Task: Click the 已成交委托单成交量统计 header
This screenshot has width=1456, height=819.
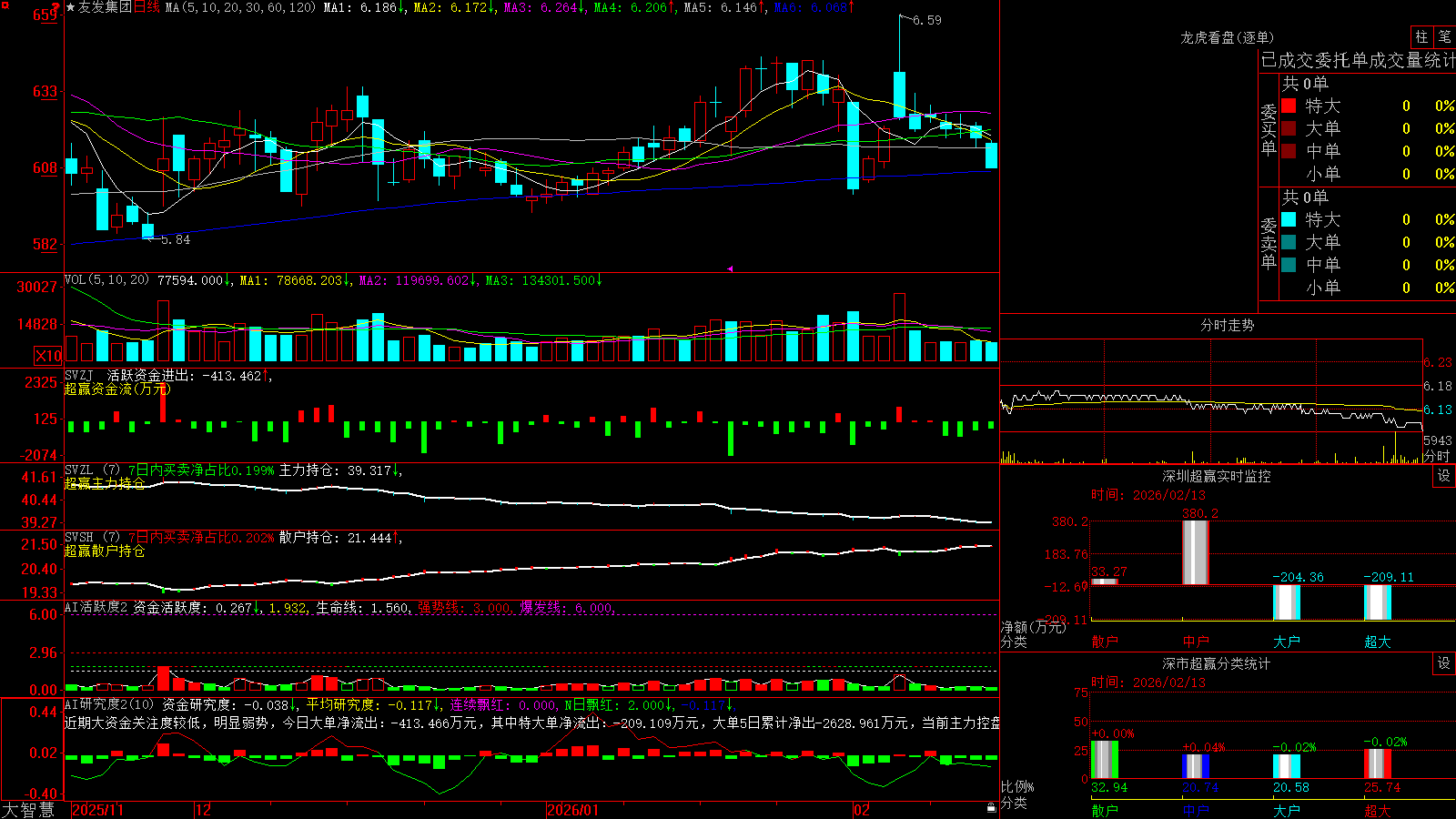Action: click(1358, 60)
